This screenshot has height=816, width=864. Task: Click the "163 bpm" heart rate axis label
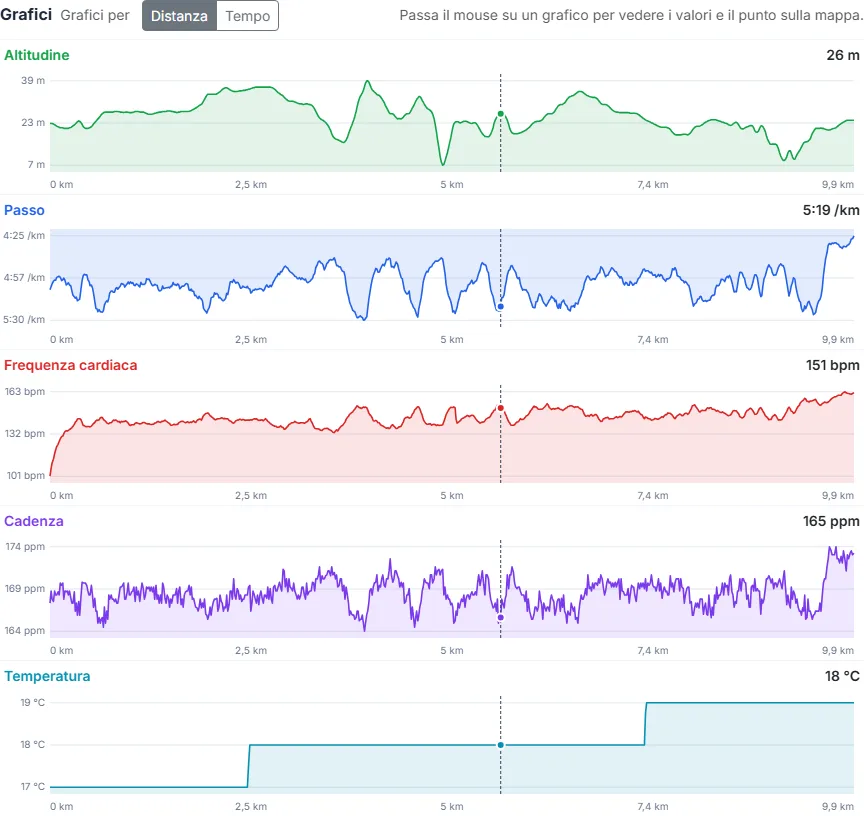[x=25, y=392]
